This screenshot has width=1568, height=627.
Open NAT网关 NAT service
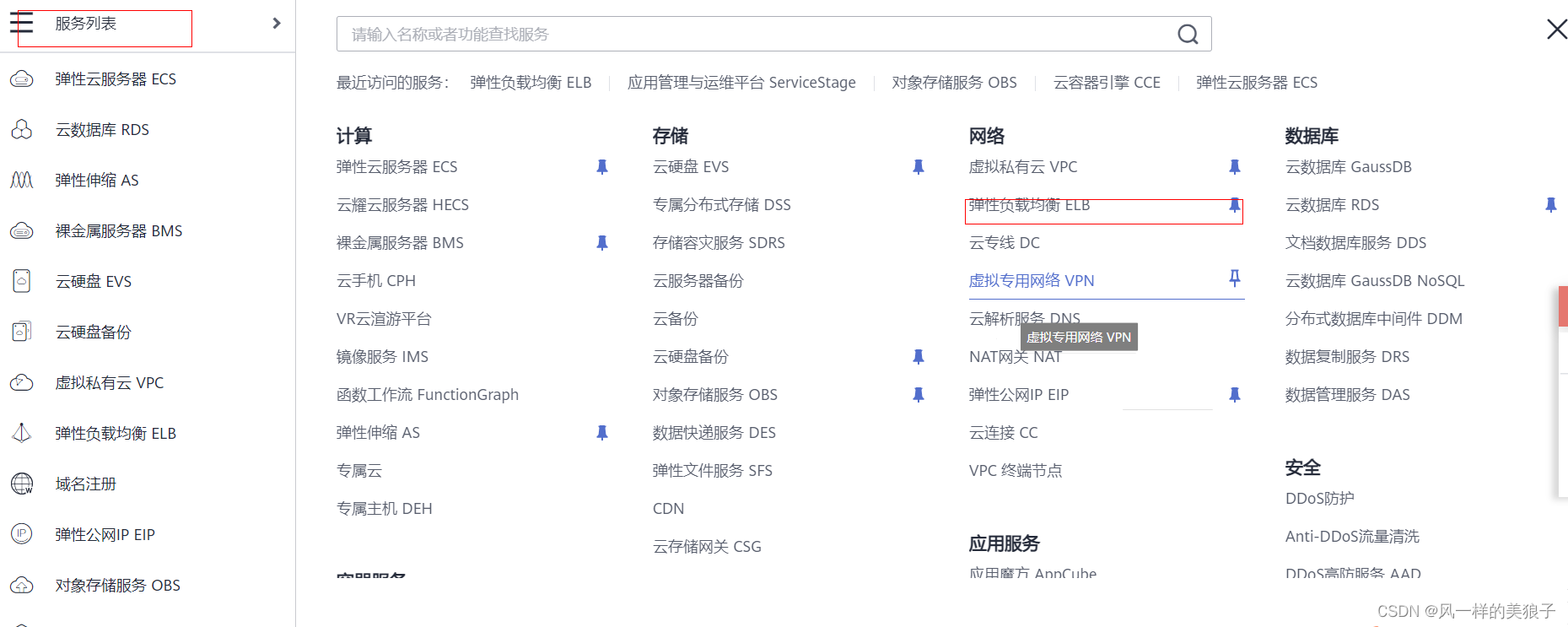[1016, 357]
